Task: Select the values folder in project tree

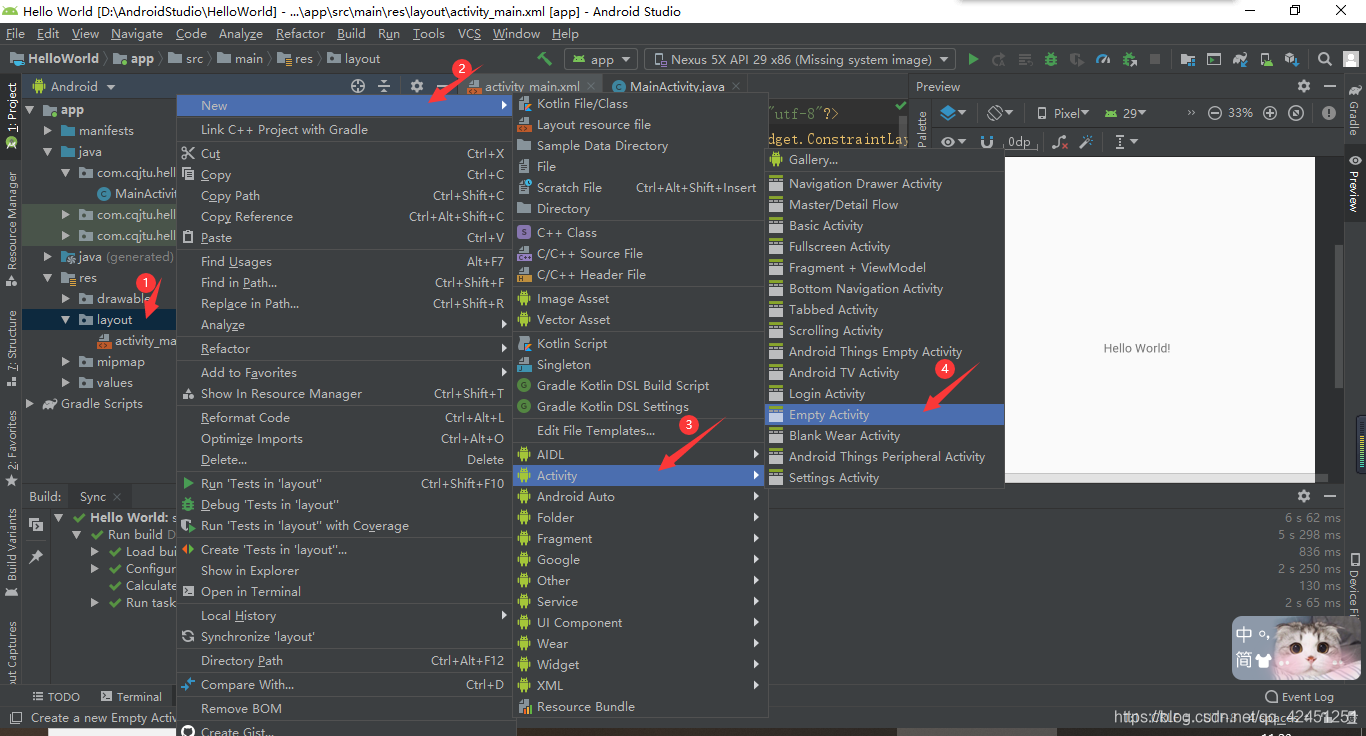Action: 114,383
